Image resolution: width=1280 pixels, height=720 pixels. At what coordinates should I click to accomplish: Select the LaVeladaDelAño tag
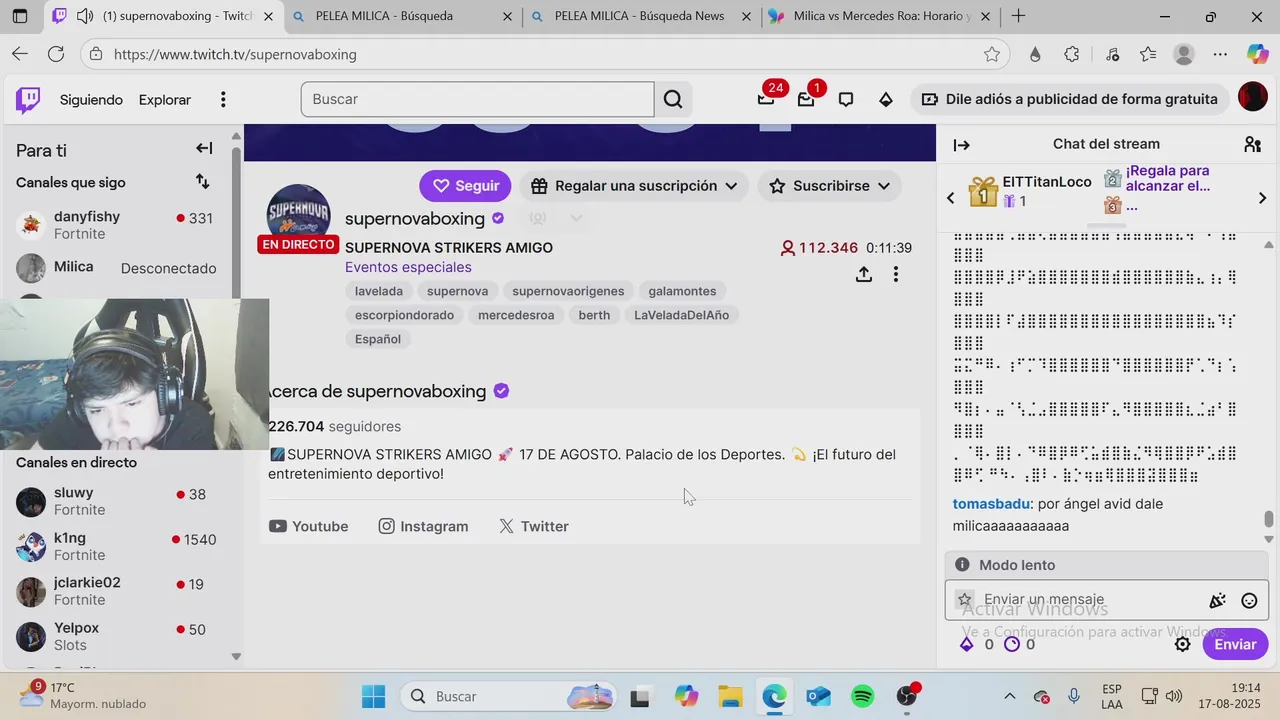point(681,315)
